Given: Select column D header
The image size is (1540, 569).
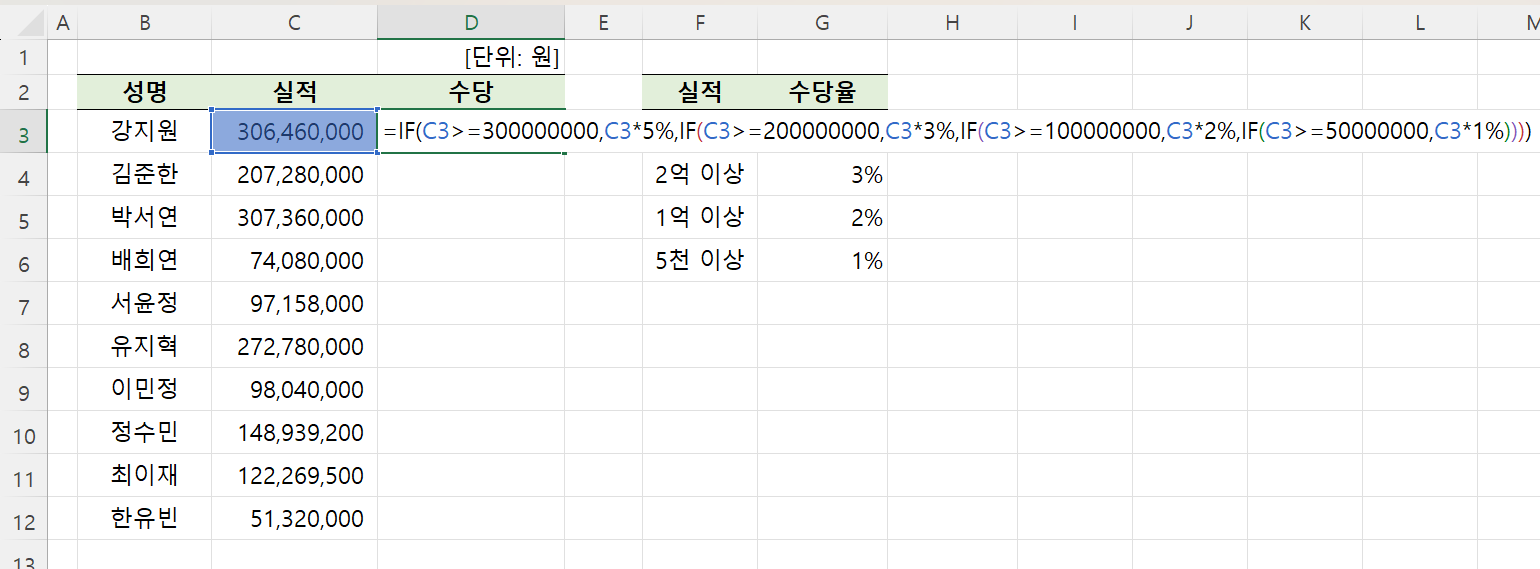Looking at the screenshot, I should 471,22.
